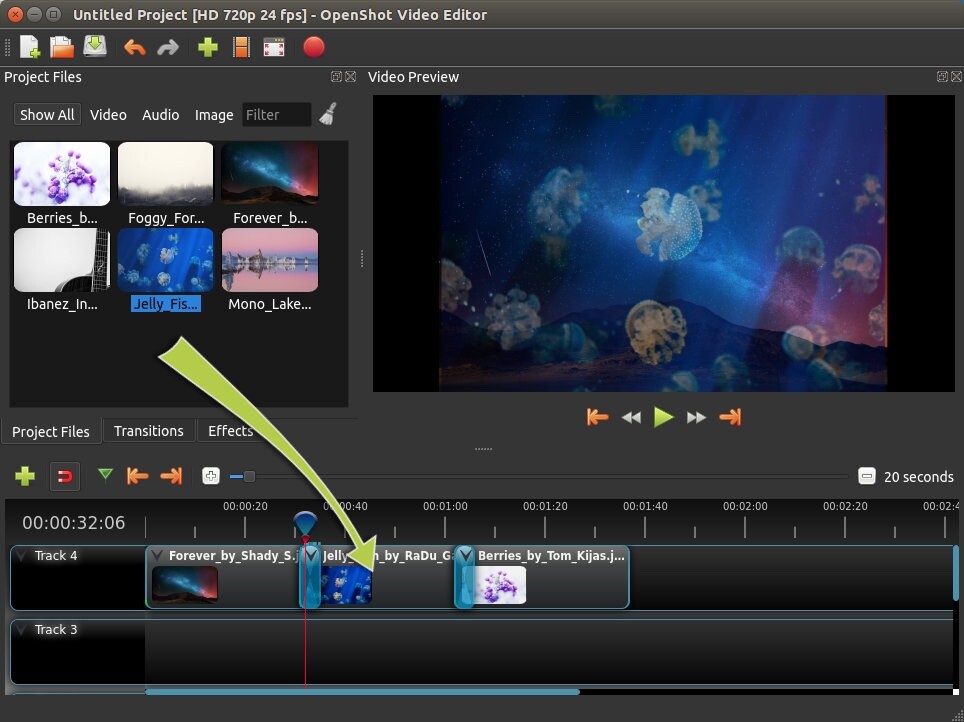Toggle snapping with the magnet icon
Viewport: 964px width, 722px height.
pyautogui.click(x=65, y=477)
